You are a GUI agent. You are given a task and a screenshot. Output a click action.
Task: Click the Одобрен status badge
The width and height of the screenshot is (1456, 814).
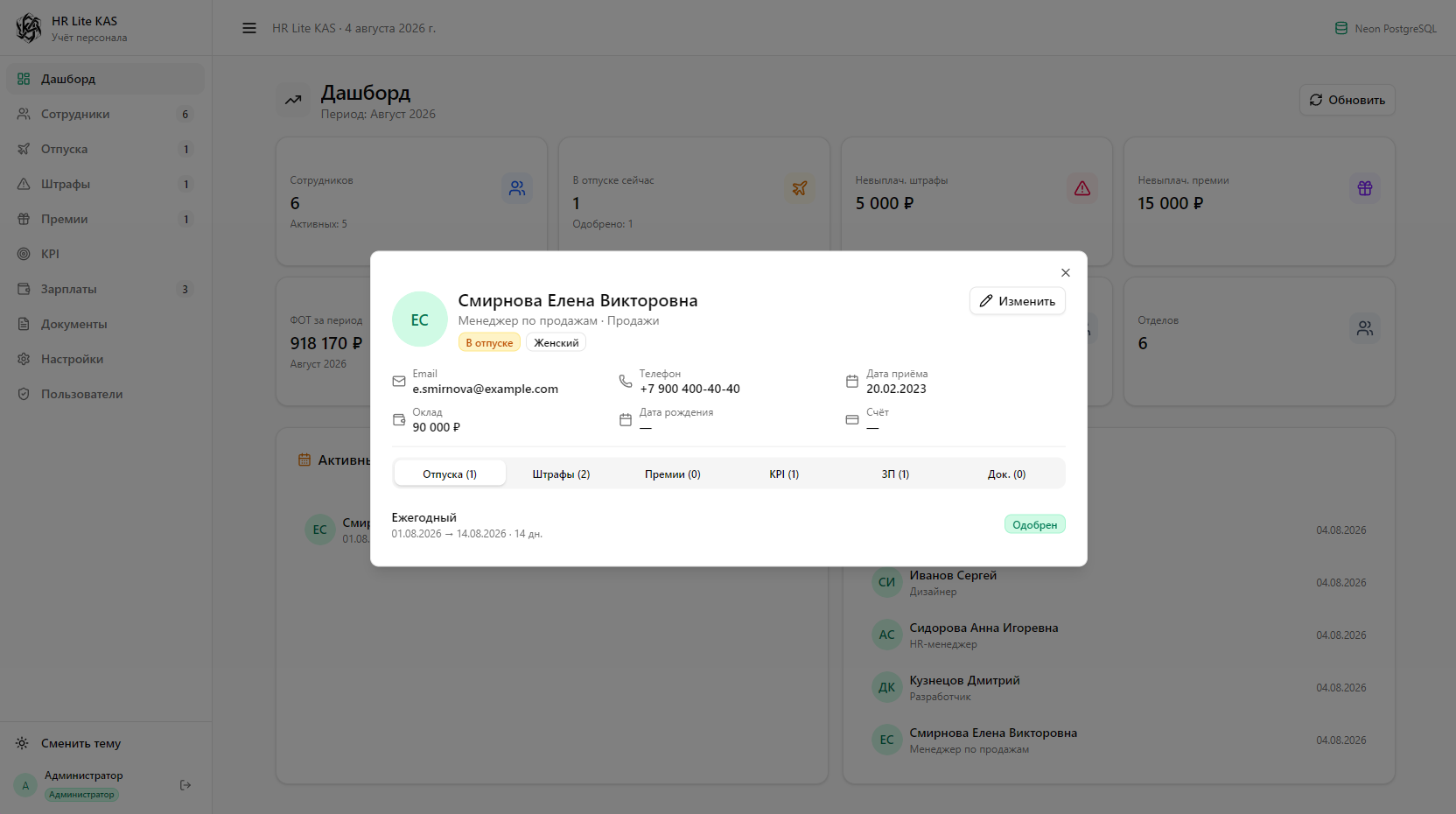(x=1035, y=525)
